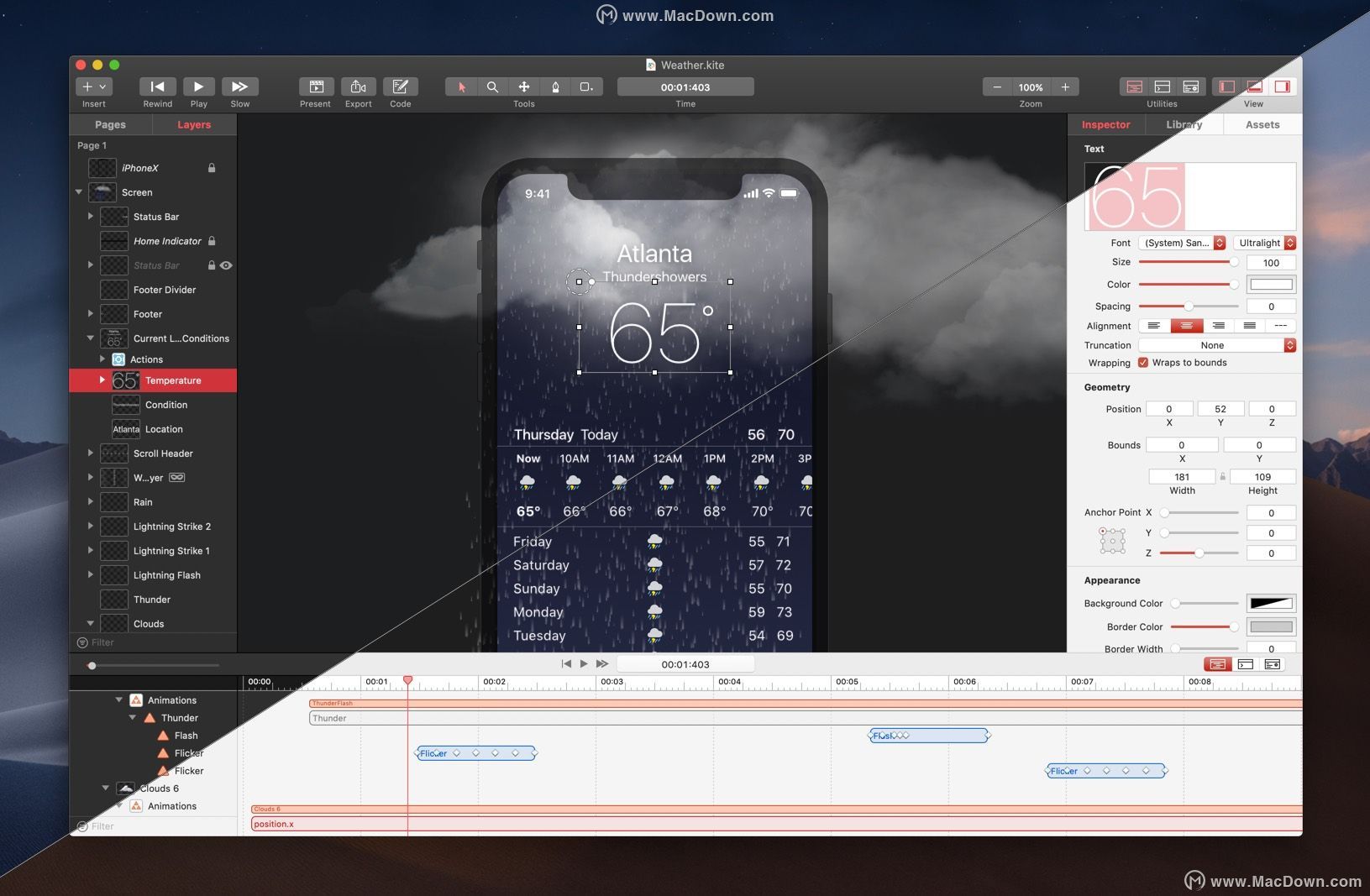Select the pen drawing tool

pos(554,86)
